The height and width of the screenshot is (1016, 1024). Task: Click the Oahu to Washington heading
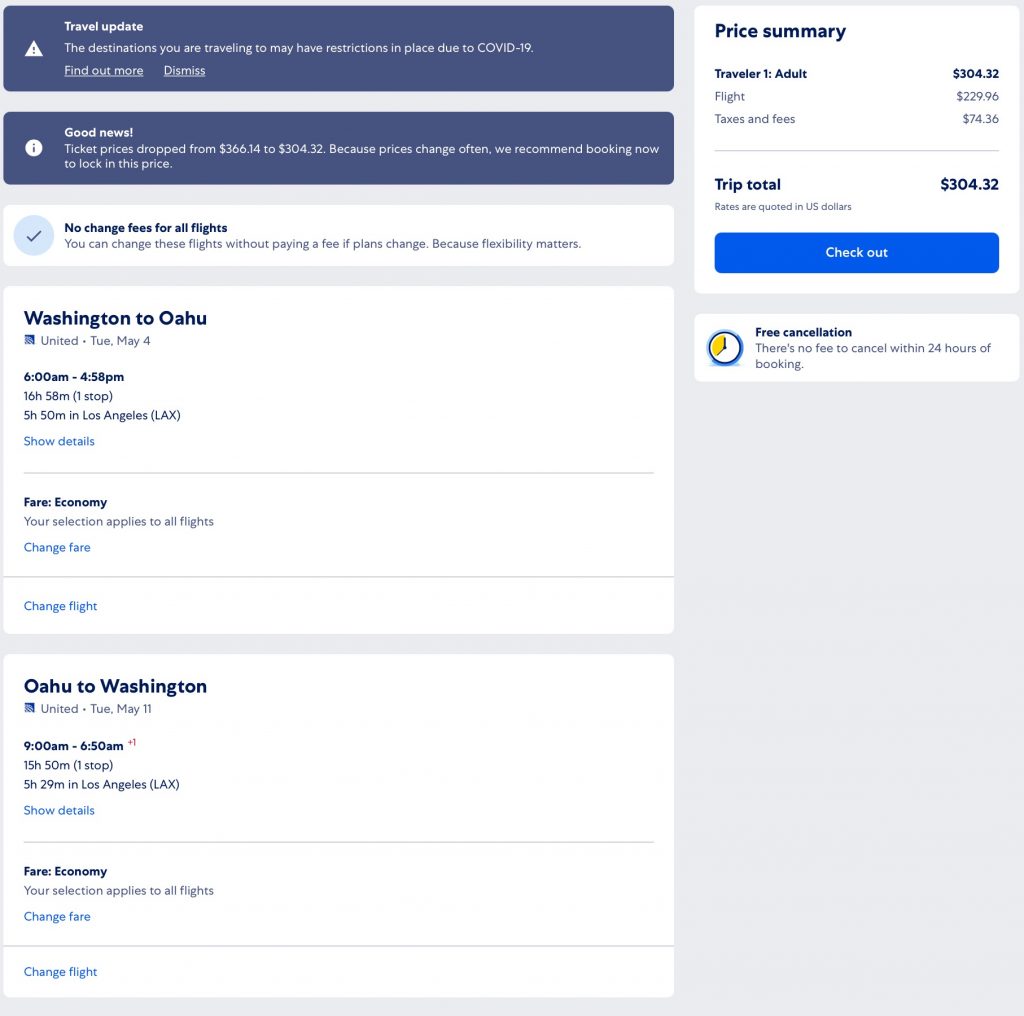point(115,686)
